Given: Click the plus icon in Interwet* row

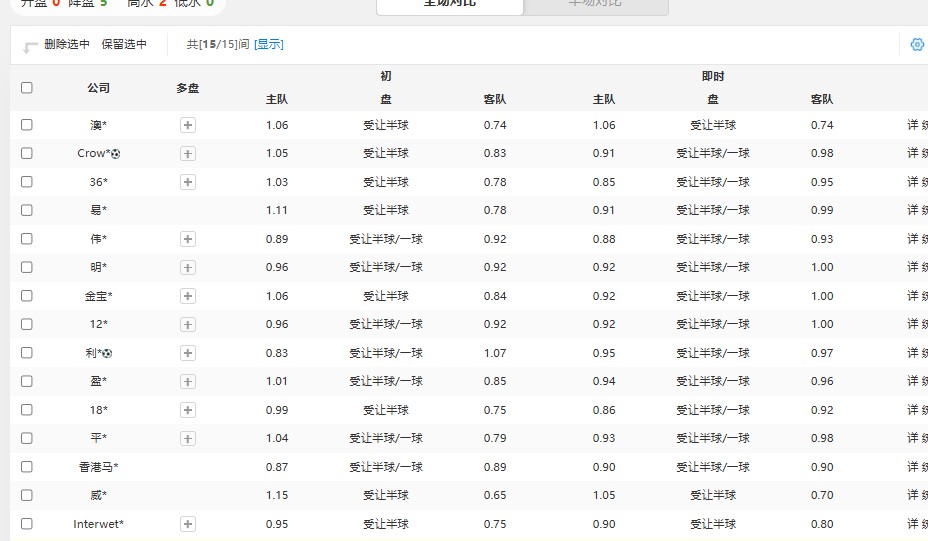Looking at the screenshot, I should 188,524.
